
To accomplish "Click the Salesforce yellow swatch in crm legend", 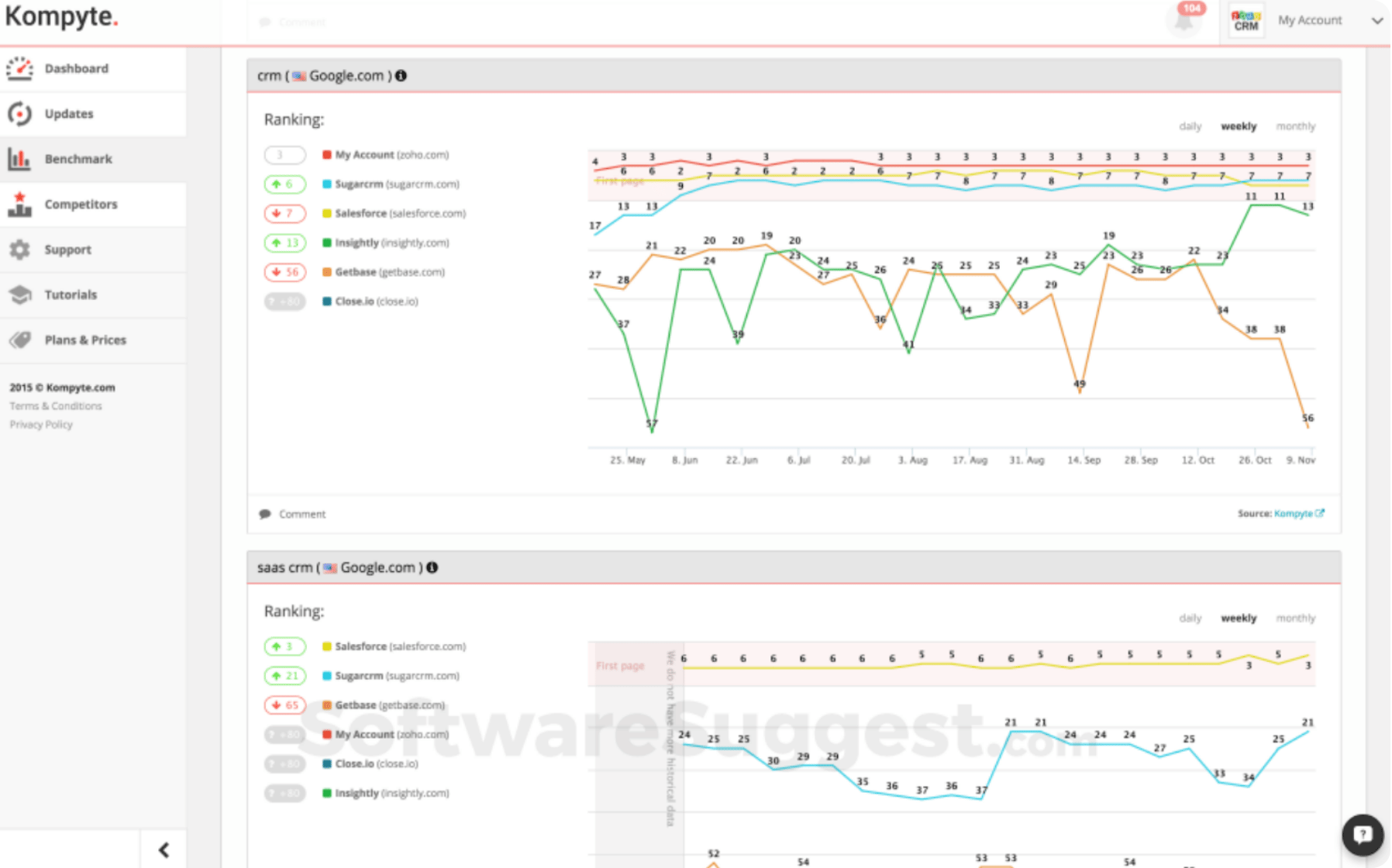I will tap(327, 214).
